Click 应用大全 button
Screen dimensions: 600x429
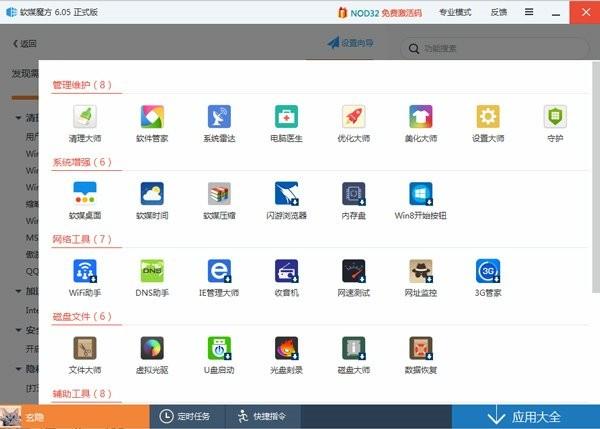[x=526, y=417]
